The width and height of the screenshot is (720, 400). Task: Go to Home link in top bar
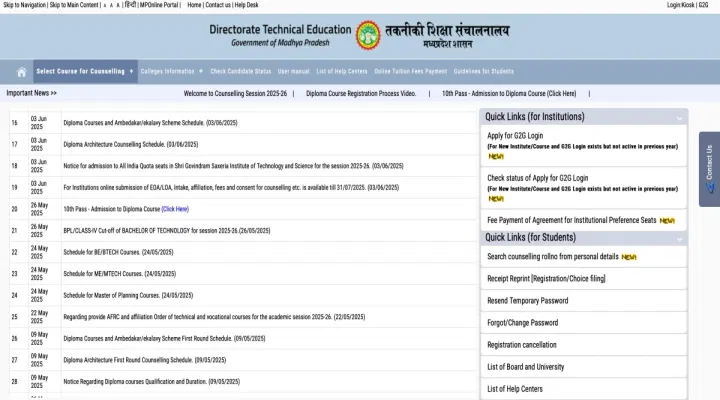pos(194,5)
